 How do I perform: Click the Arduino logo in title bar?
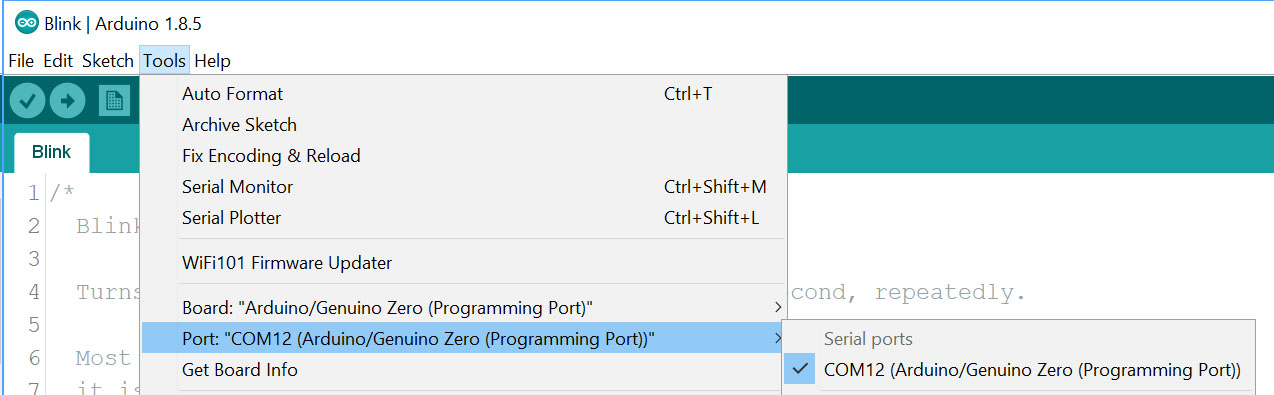point(27,23)
